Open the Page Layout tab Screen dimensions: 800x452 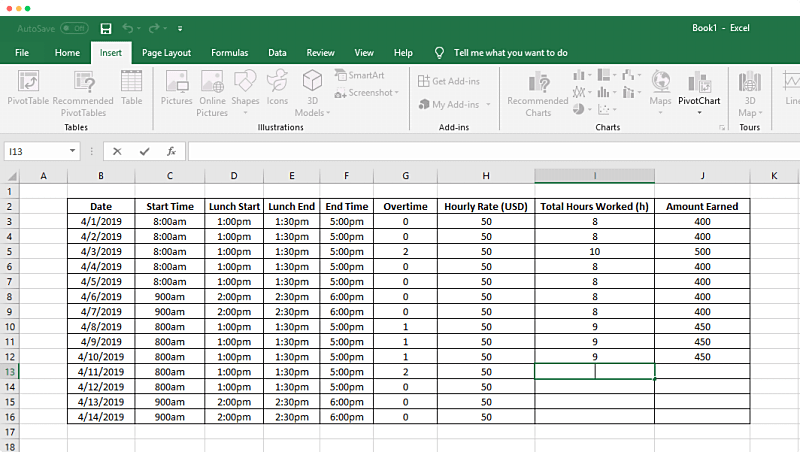click(x=166, y=52)
